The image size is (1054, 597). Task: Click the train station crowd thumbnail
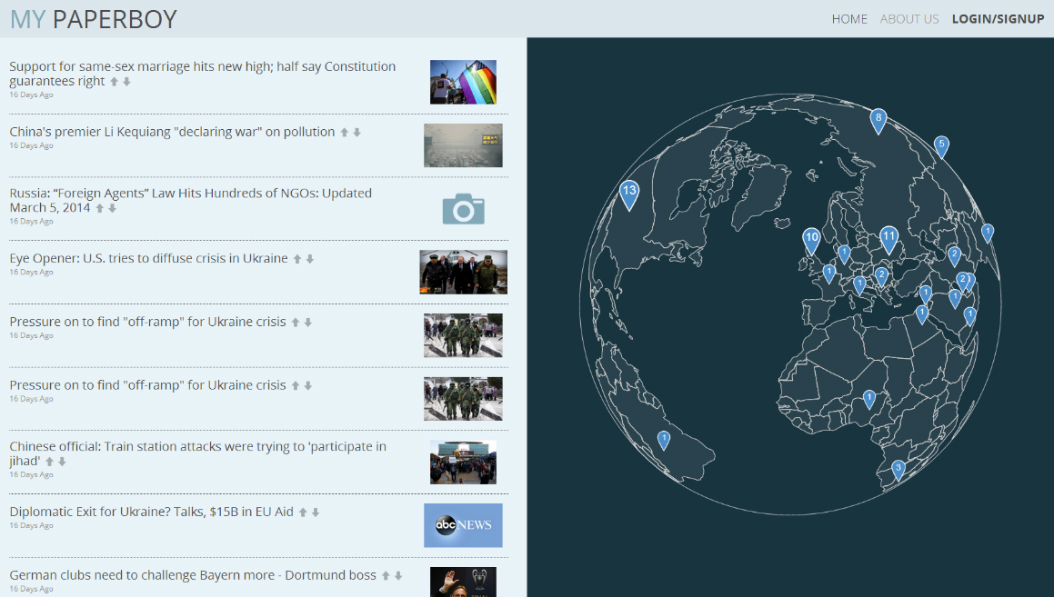coord(463,463)
